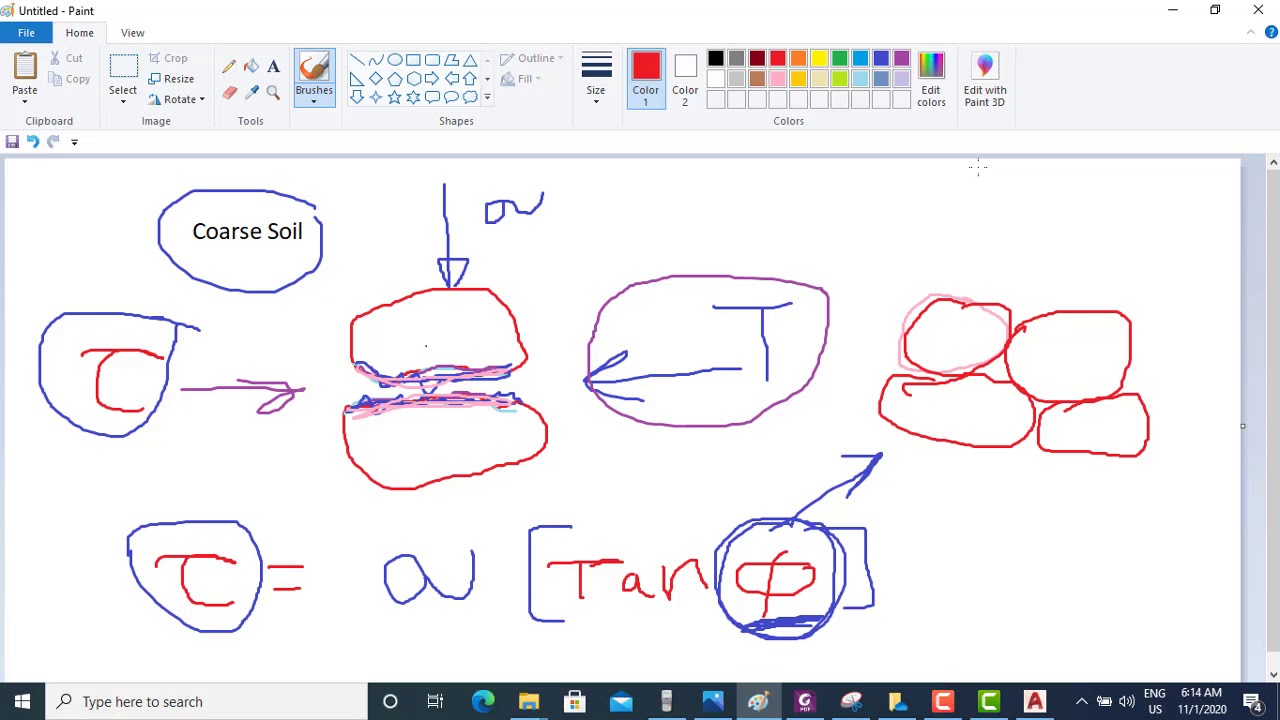1280x720 pixels.
Task: Choose the Rounded rectangle shape
Action: 432,60
